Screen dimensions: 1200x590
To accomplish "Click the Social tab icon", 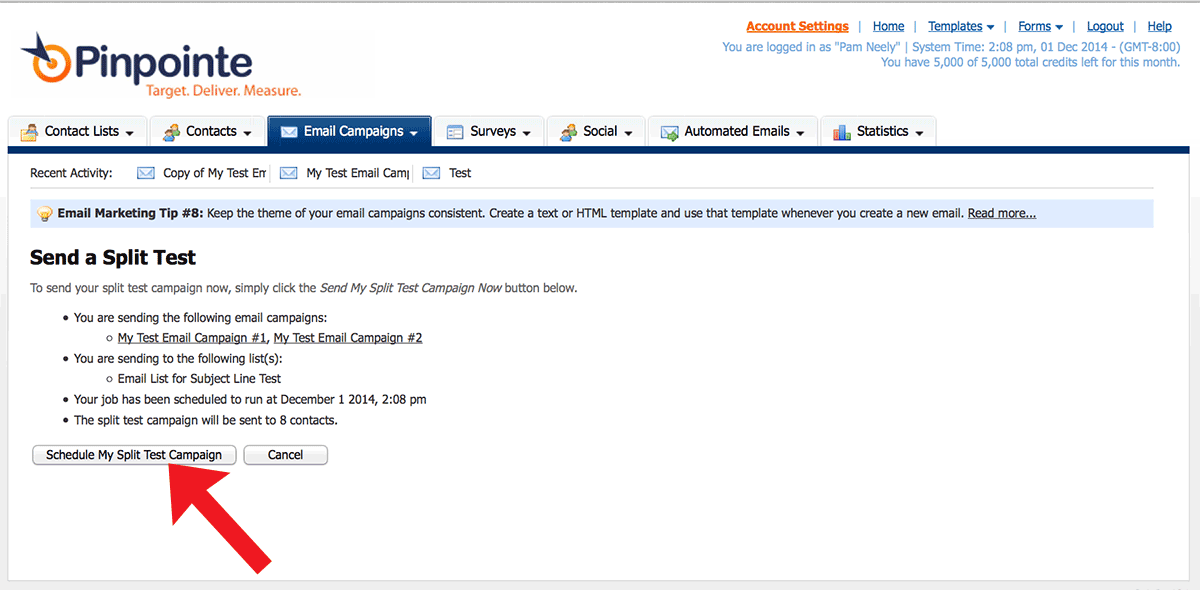I will pos(568,132).
